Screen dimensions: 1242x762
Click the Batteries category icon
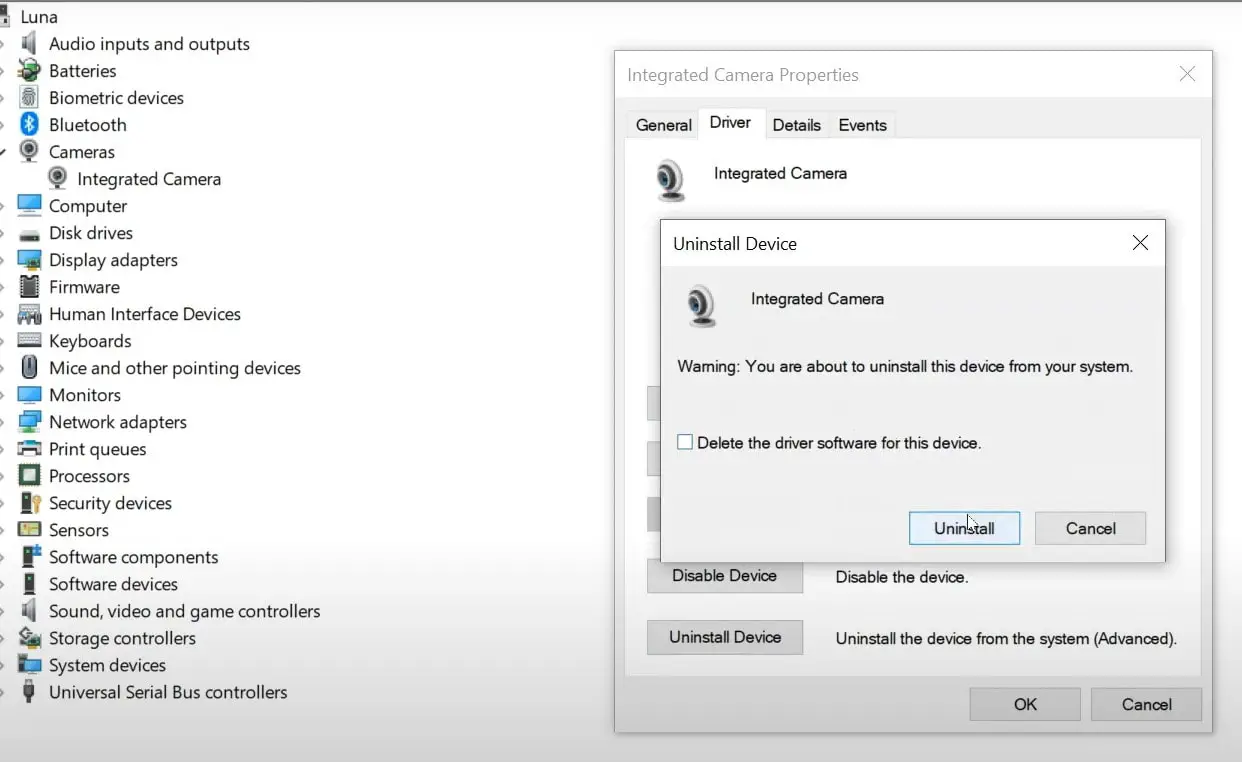(29, 71)
